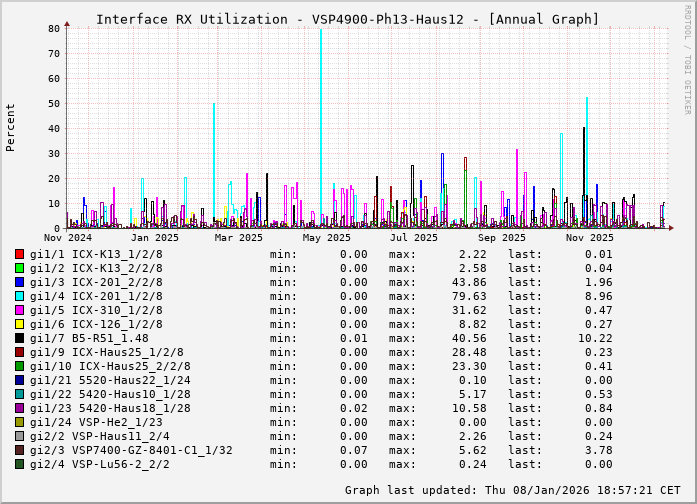The width and height of the screenshot is (697, 504).
Task: Select the blue gi1/3 ICX-201_2/2/8 swatch
Action: 20,282
